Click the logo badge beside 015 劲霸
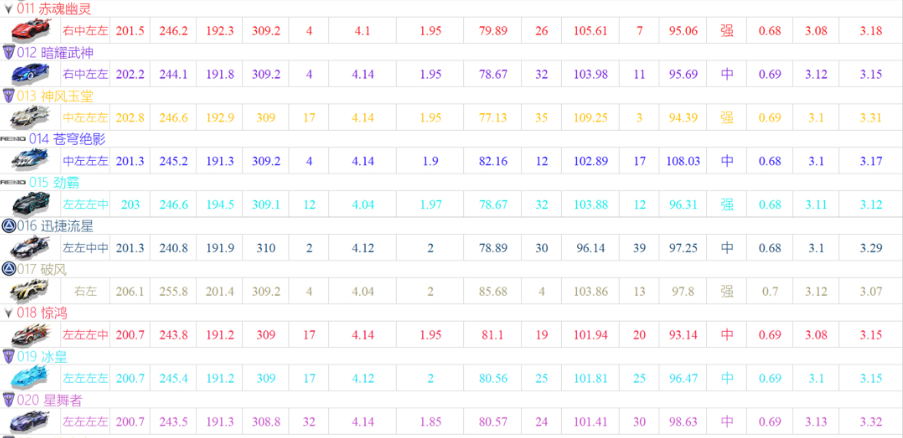The image size is (903, 438). (x=13, y=182)
